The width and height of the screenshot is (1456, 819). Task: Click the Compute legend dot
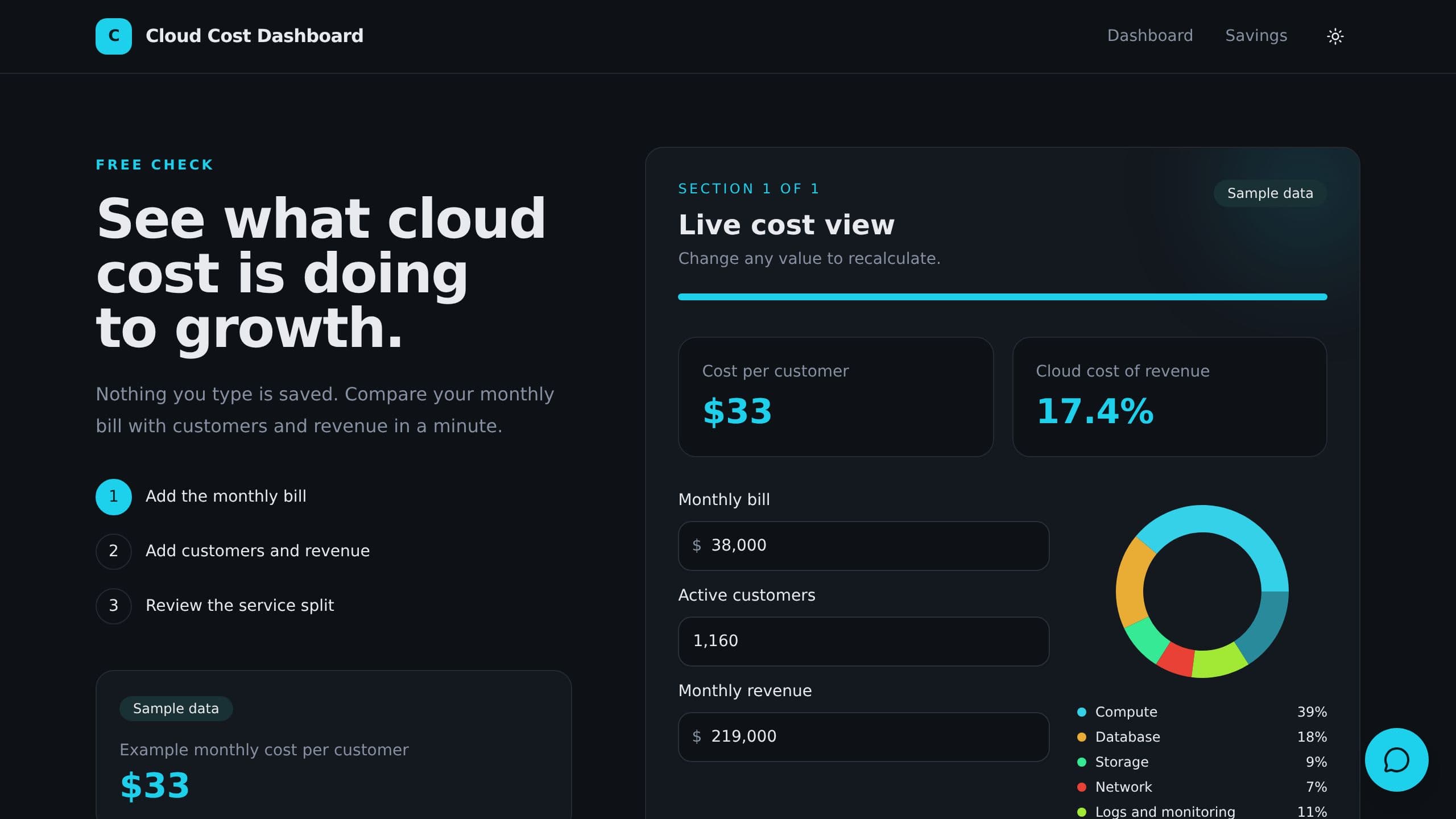[1082, 712]
